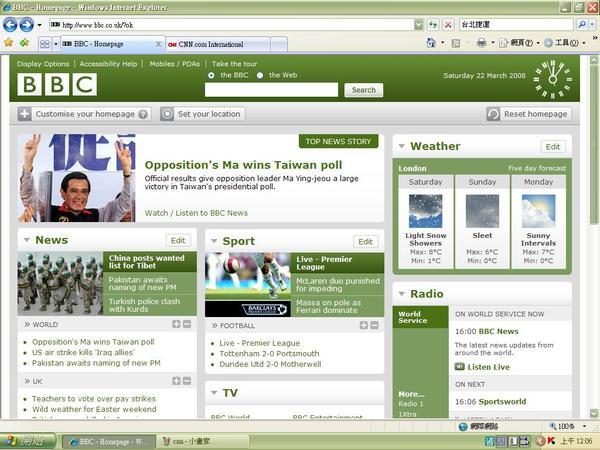Click the RSS feeds icon in IE toolbar
Viewport: 600px width, 450px height.
(455, 43)
